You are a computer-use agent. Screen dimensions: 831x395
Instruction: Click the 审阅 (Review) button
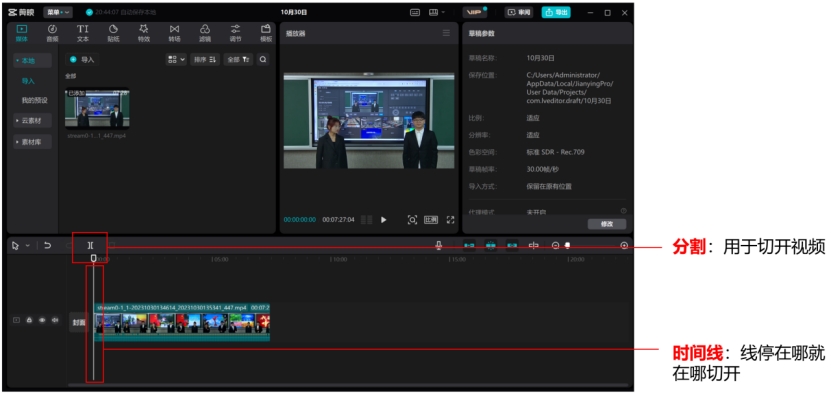pos(518,12)
